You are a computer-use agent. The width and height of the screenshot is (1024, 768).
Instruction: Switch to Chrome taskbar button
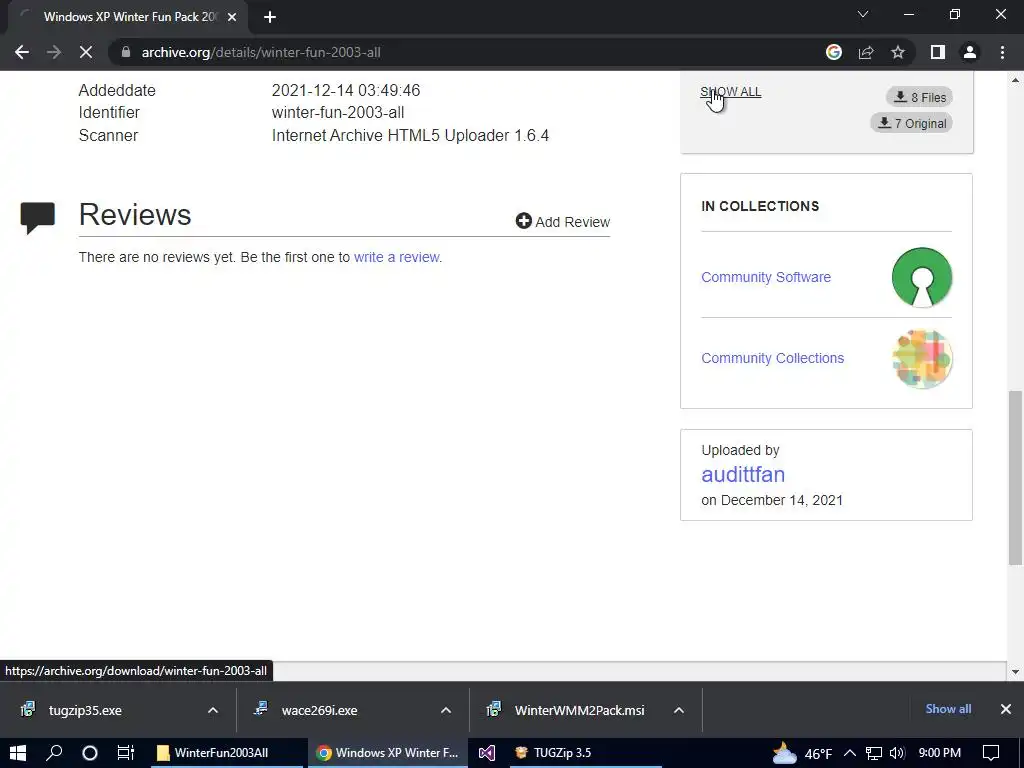tap(388, 753)
